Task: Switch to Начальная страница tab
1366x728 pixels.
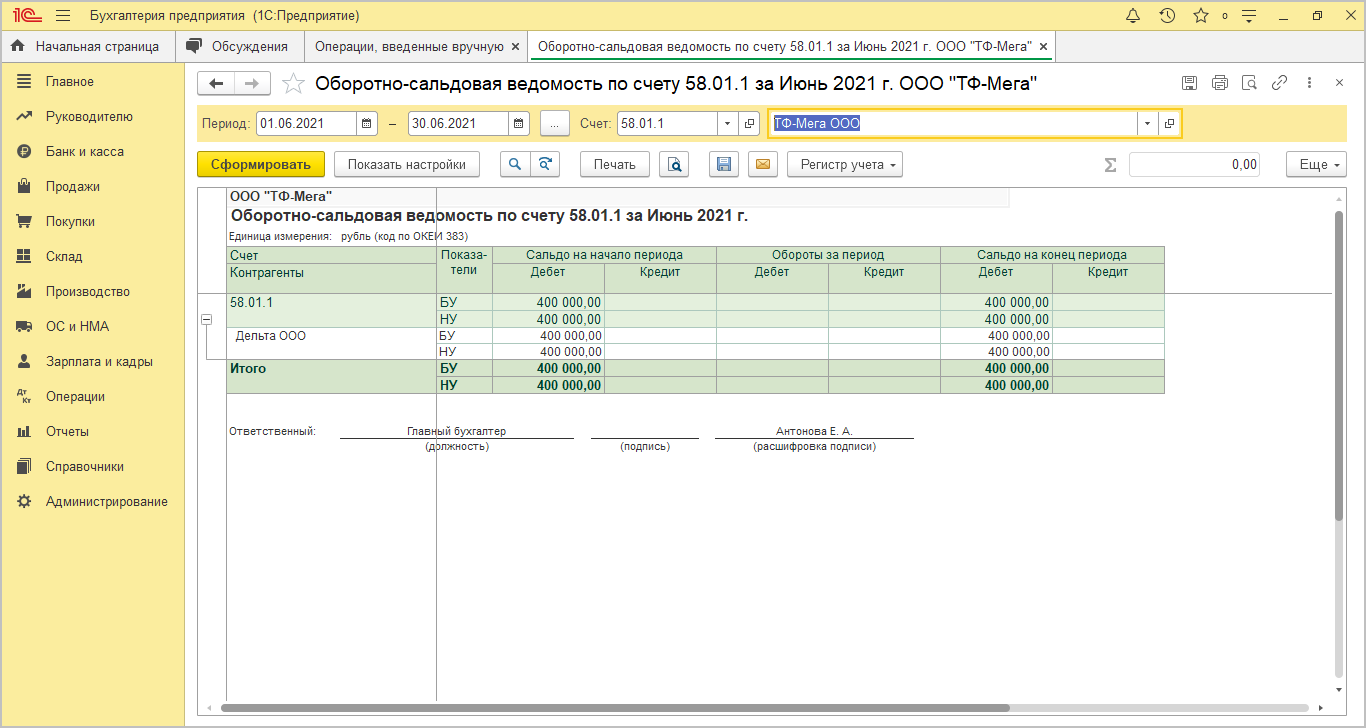Action: point(87,46)
